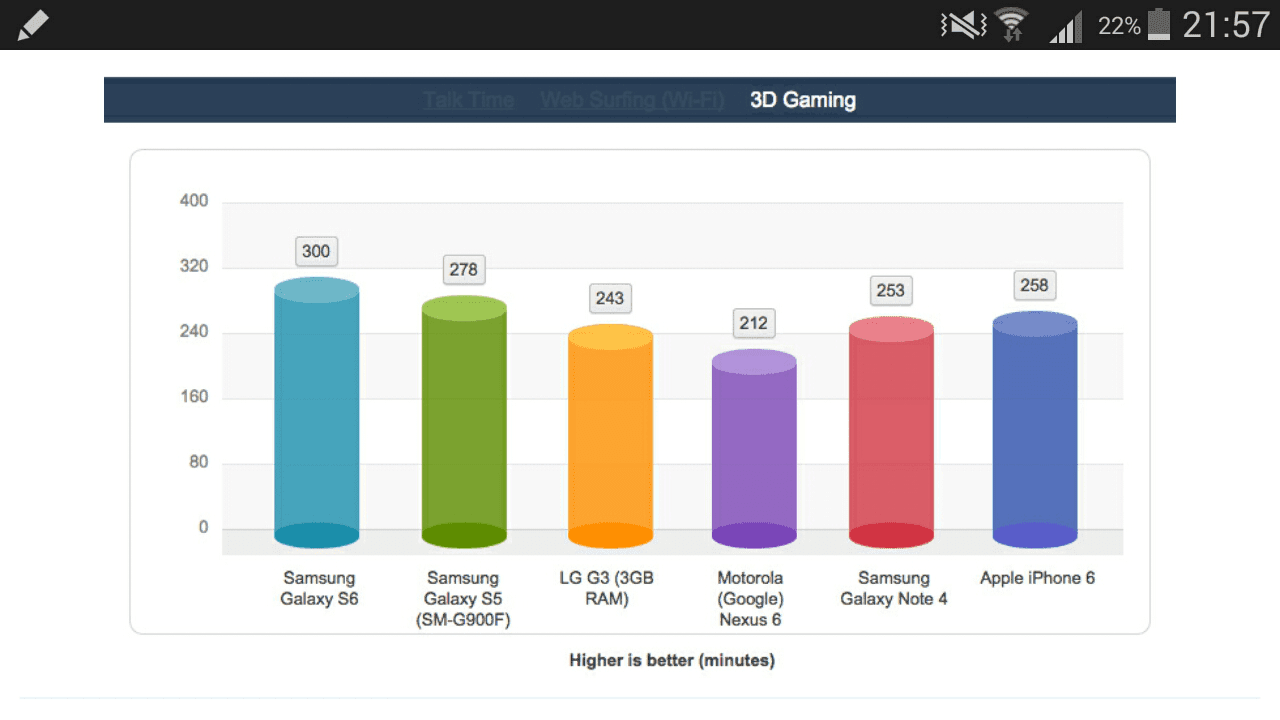This screenshot has width=1280, height=720.
Task: Tap the 320 y-axis value
Action: (194, 267)
